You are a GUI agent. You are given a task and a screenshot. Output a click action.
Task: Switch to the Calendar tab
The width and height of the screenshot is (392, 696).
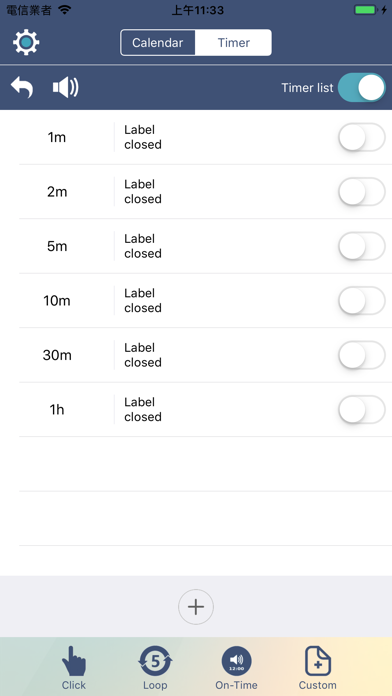tap(158, 43)
